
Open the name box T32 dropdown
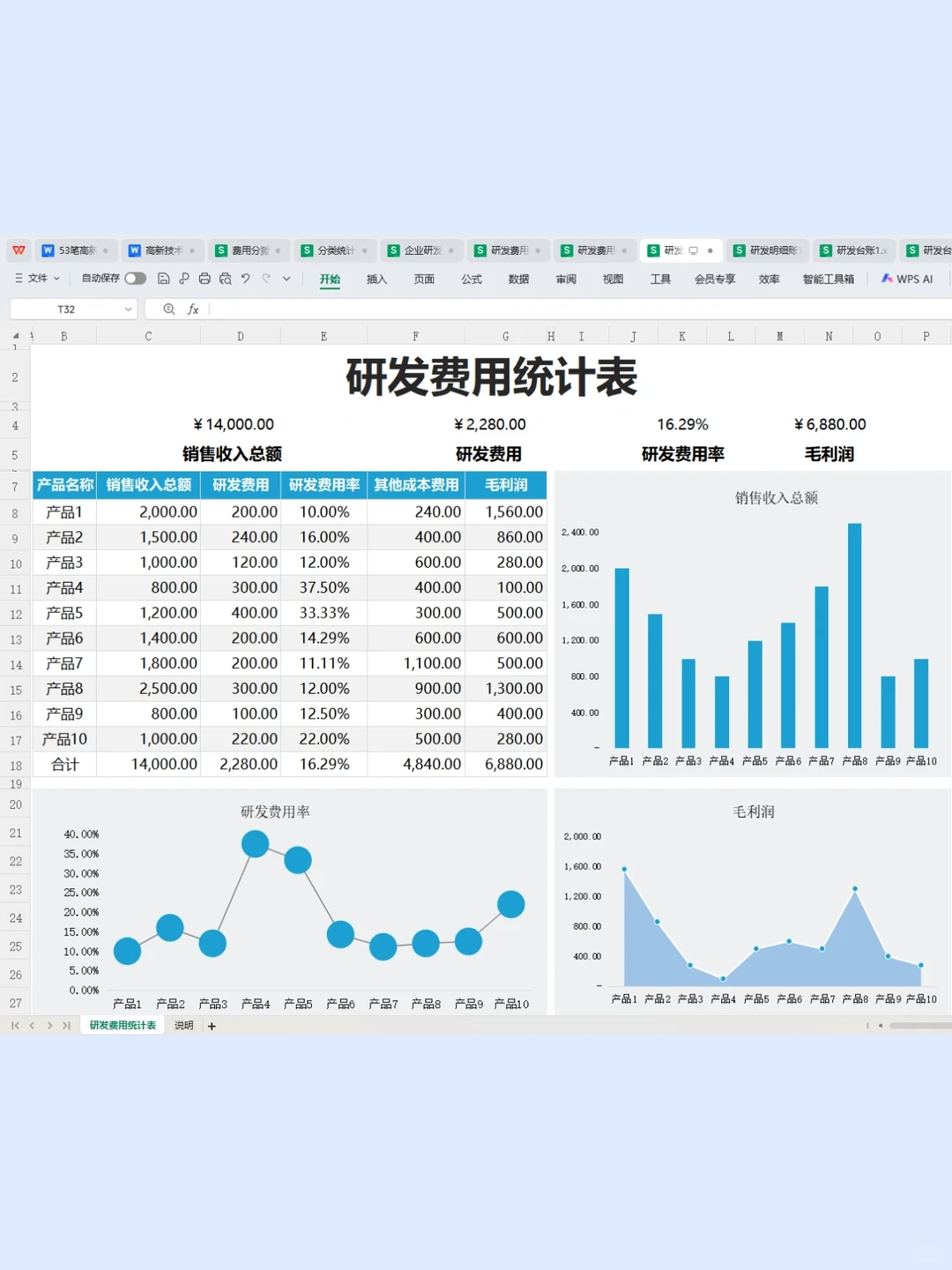pos(128,309)
